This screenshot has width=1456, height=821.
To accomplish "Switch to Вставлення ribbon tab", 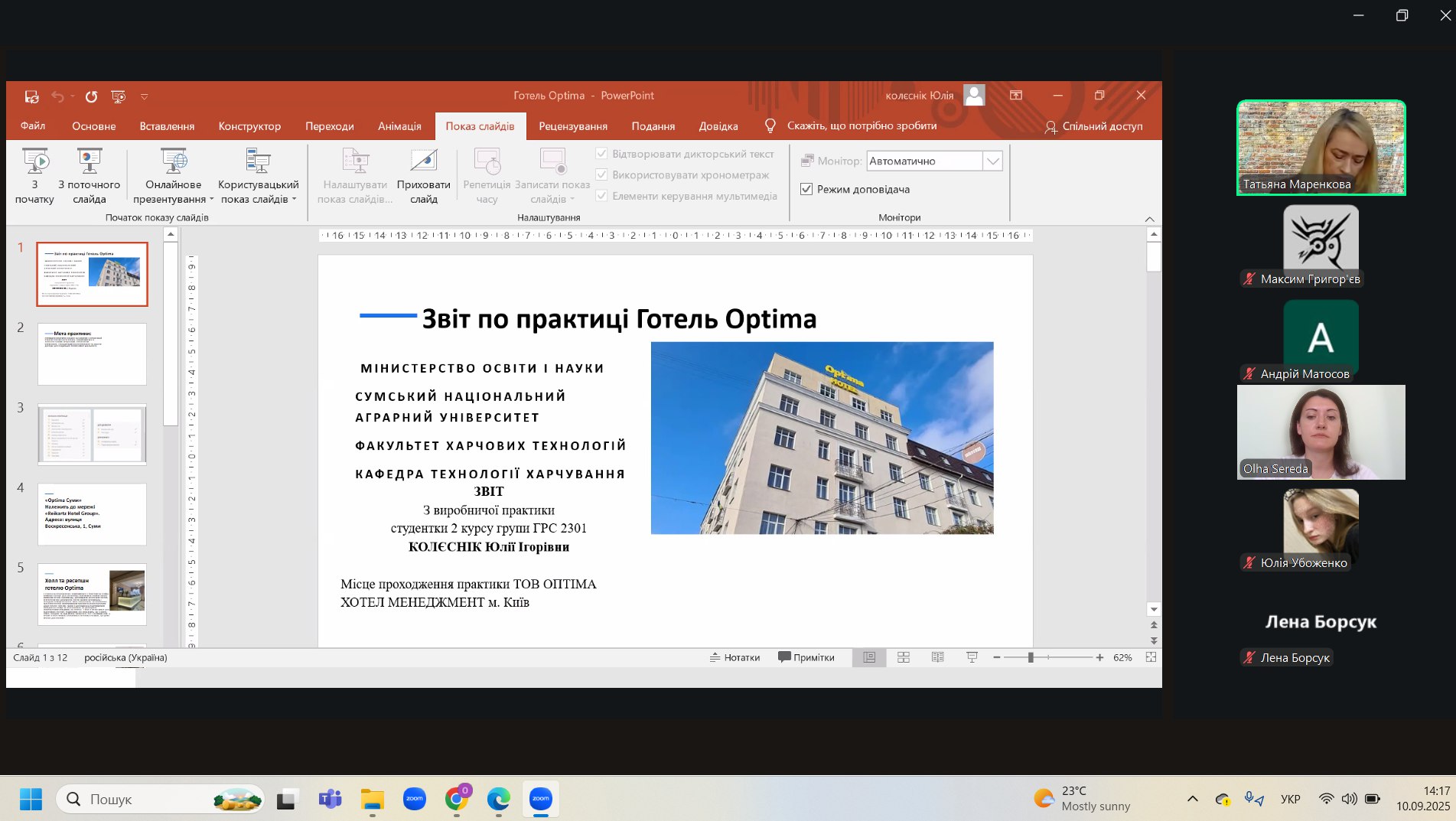I will point(167,125).
